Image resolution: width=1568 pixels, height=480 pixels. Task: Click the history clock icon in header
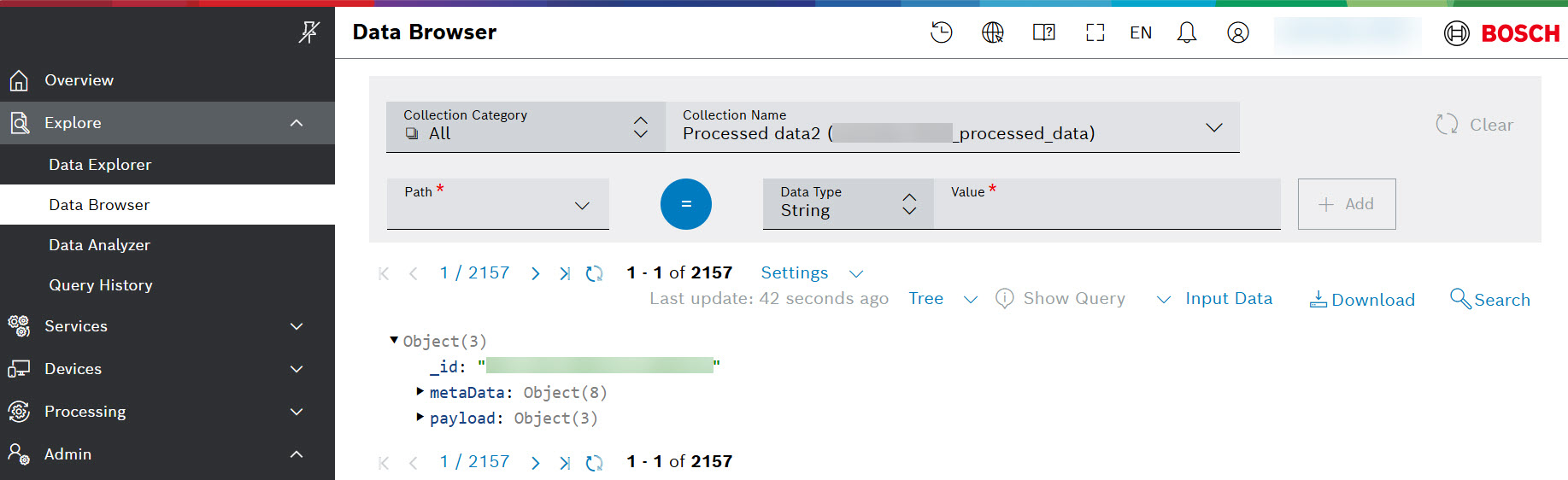coord(941,32)
